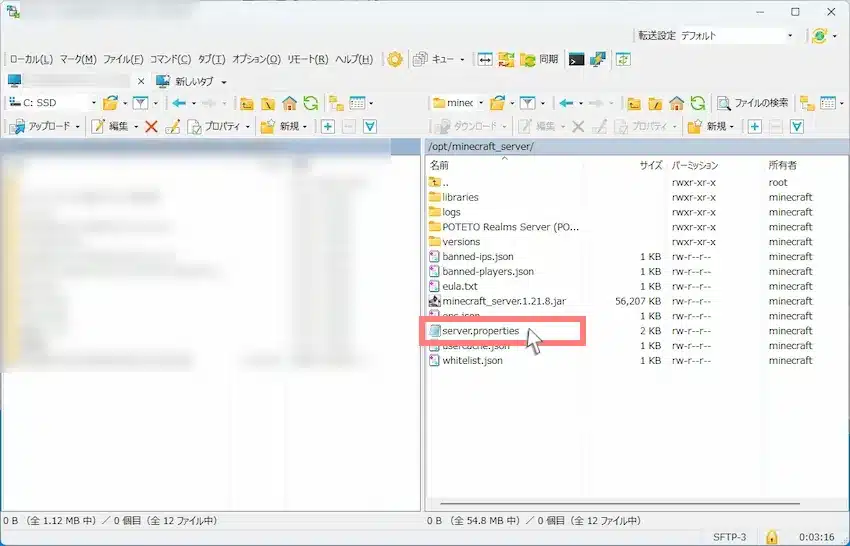Expand the アップロード upload dropdown arrow

click(78, 126)
